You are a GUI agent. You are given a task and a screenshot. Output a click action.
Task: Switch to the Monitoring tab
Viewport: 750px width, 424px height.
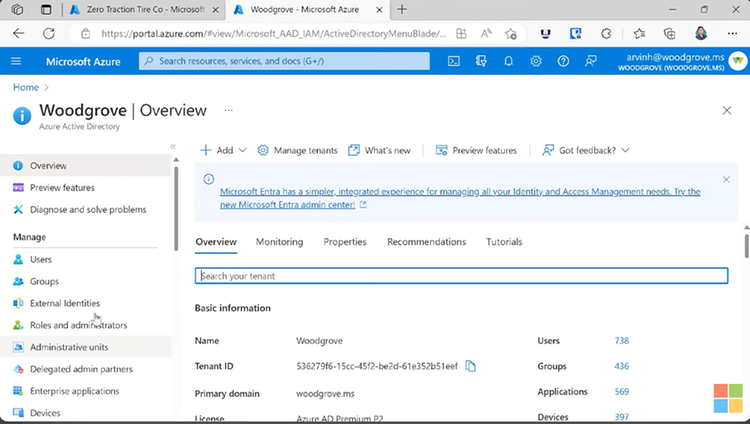click(x=279, y=242)
